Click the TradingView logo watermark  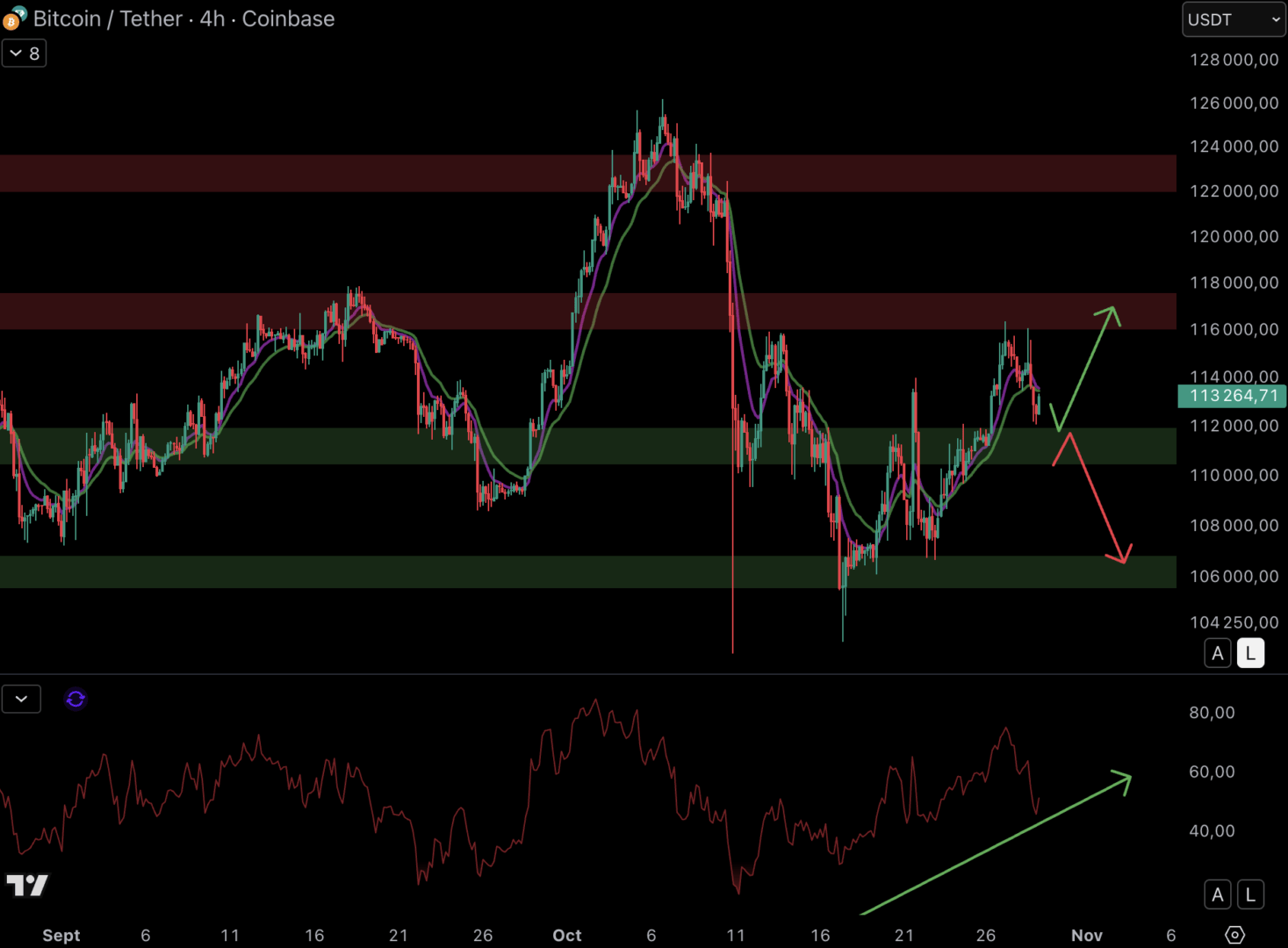pyautogui.click(x=27, y=886)
